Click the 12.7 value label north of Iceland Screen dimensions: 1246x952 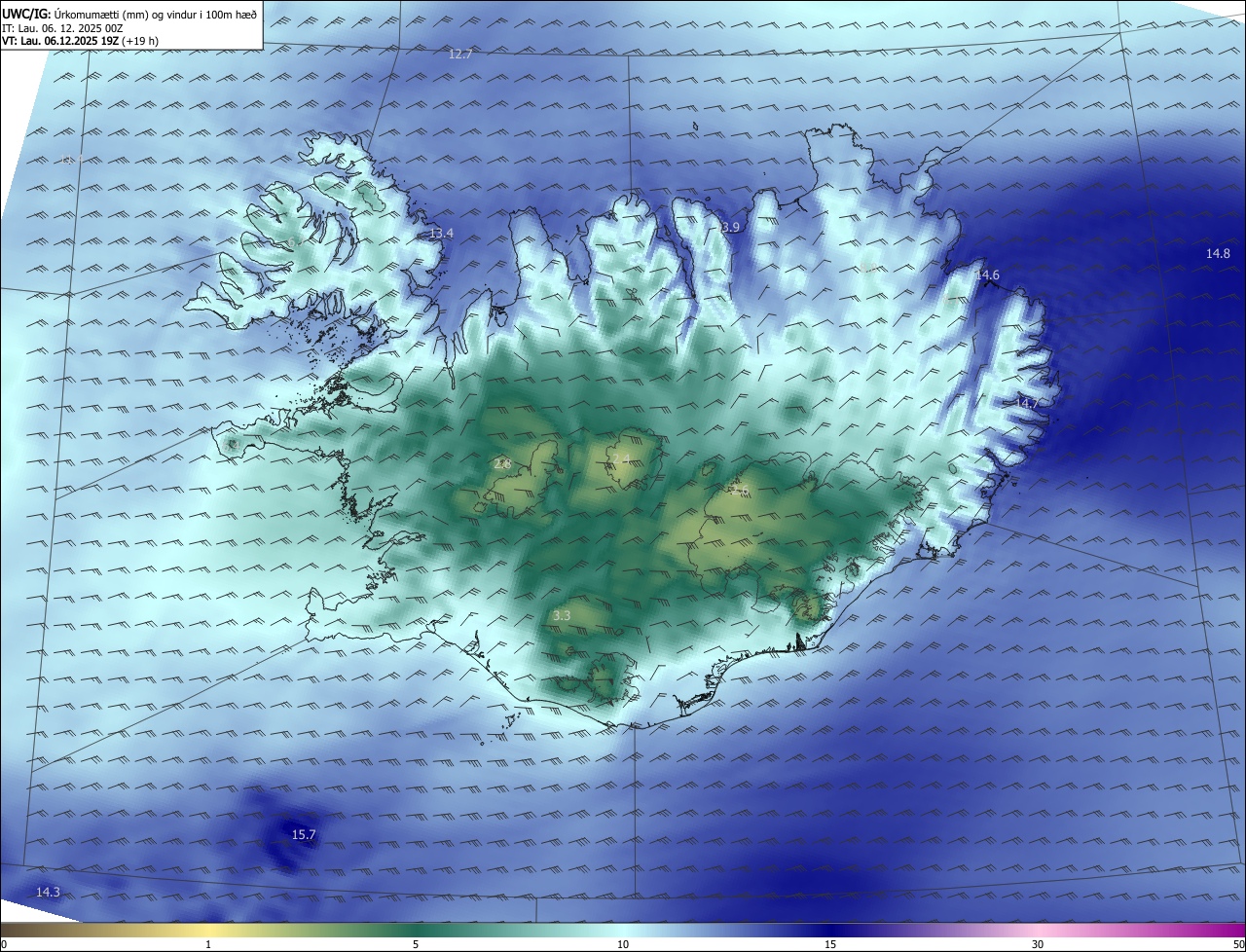(460, 54)
